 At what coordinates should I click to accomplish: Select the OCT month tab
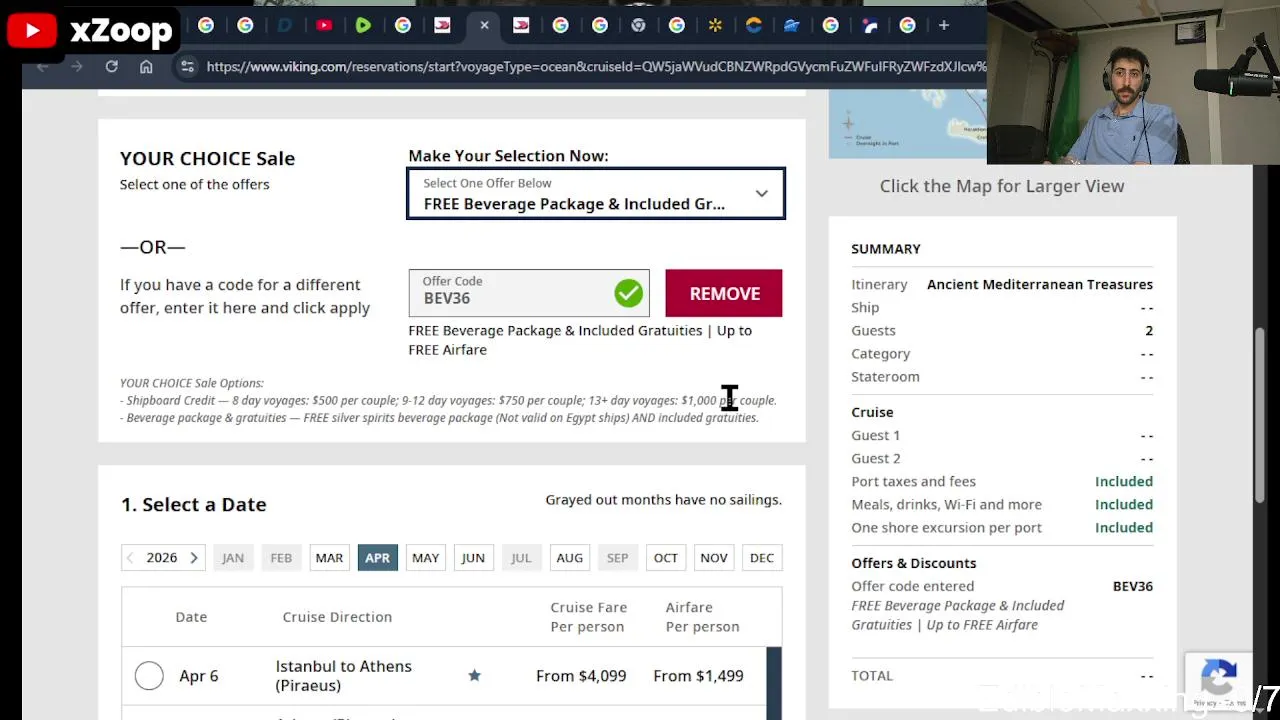(665, 558)
